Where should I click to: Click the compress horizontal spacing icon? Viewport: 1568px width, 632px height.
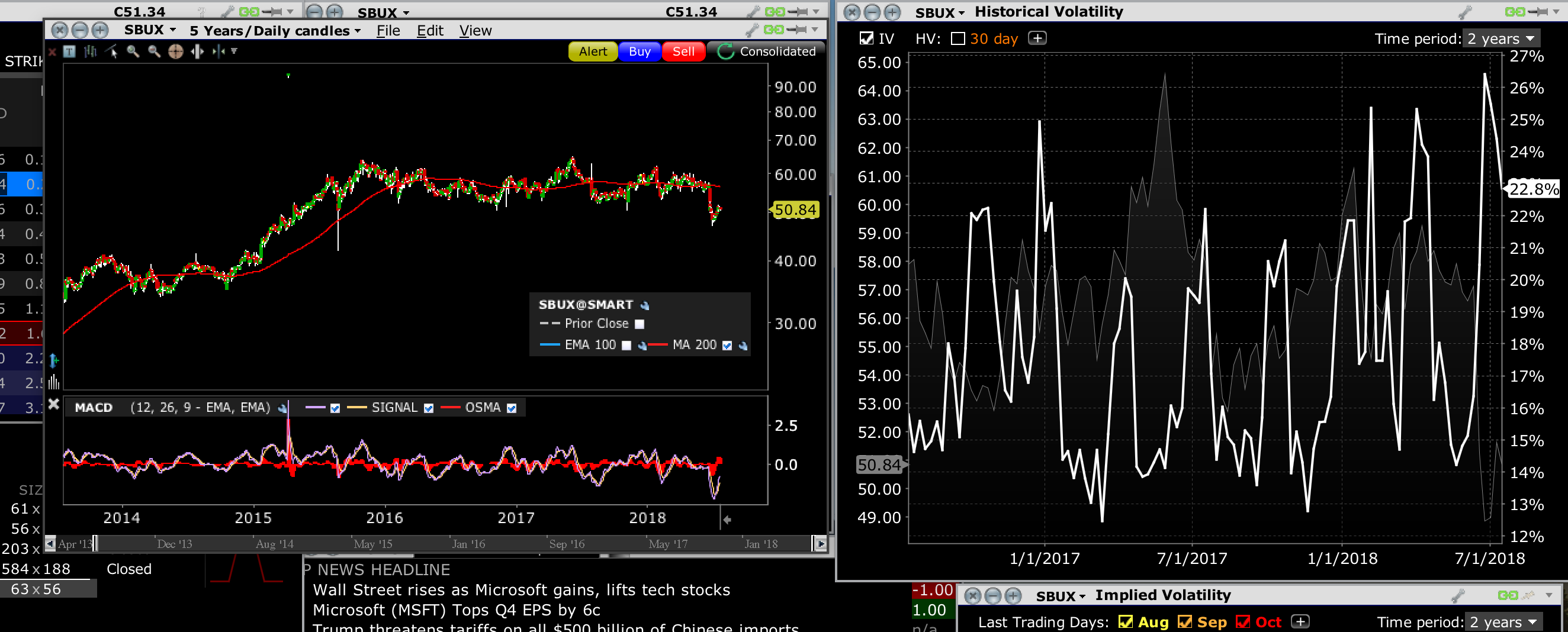coord(218,51)
